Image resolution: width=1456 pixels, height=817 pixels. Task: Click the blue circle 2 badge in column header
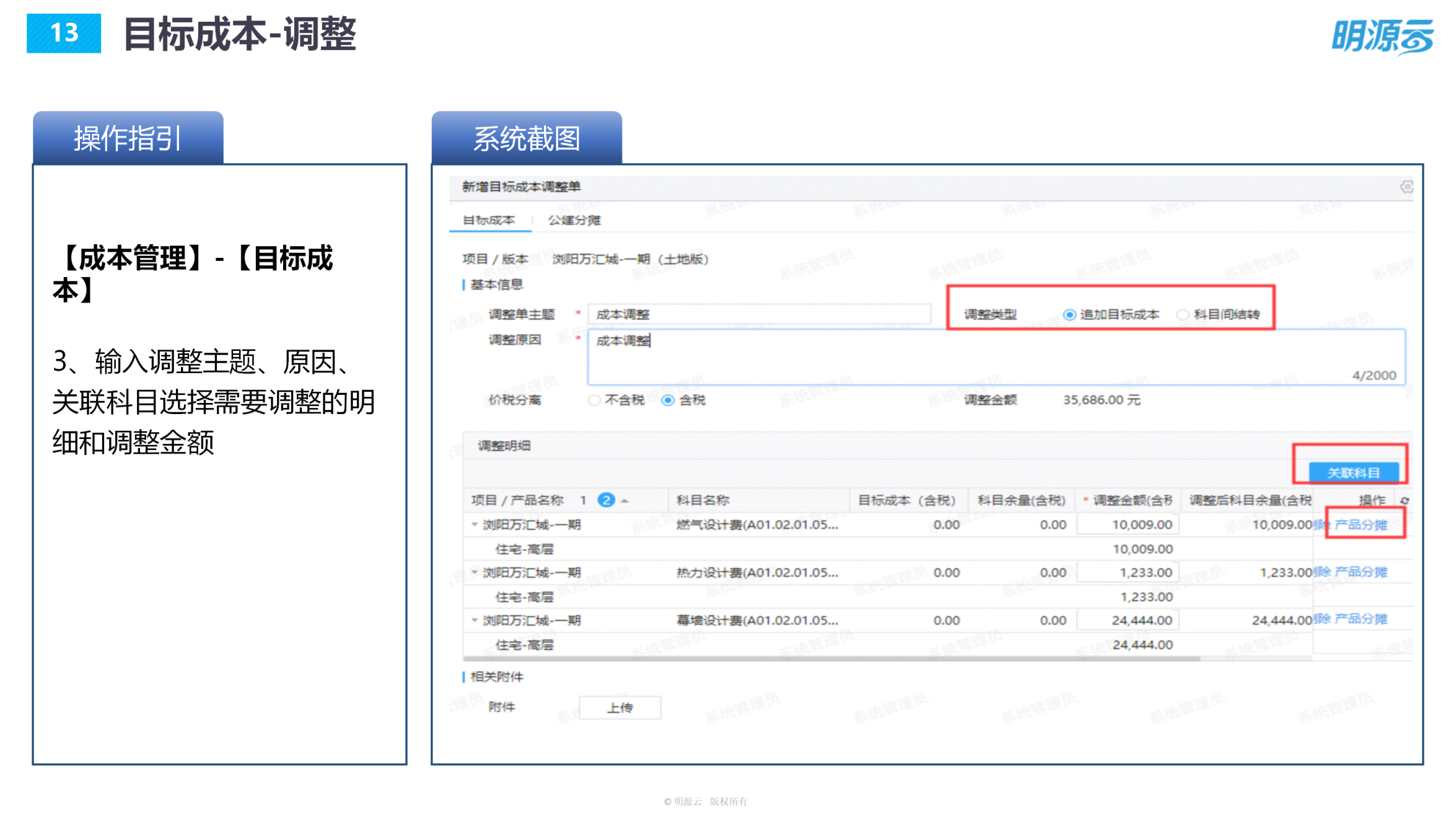(x=606, y=500)
